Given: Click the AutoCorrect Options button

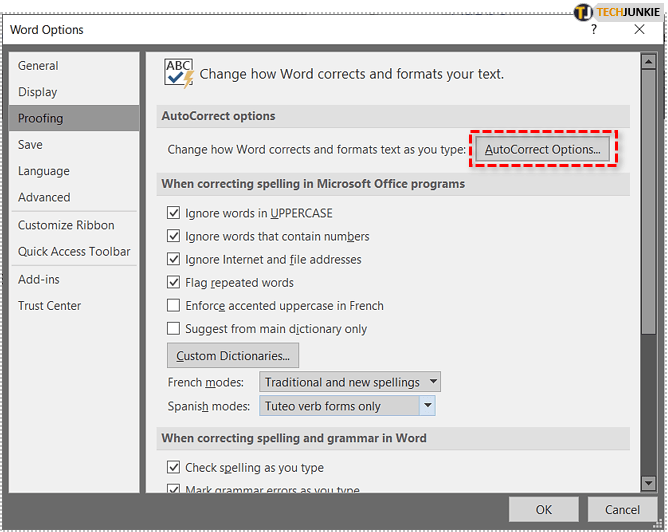Looking at the screenshot, I should click(542, 149).
